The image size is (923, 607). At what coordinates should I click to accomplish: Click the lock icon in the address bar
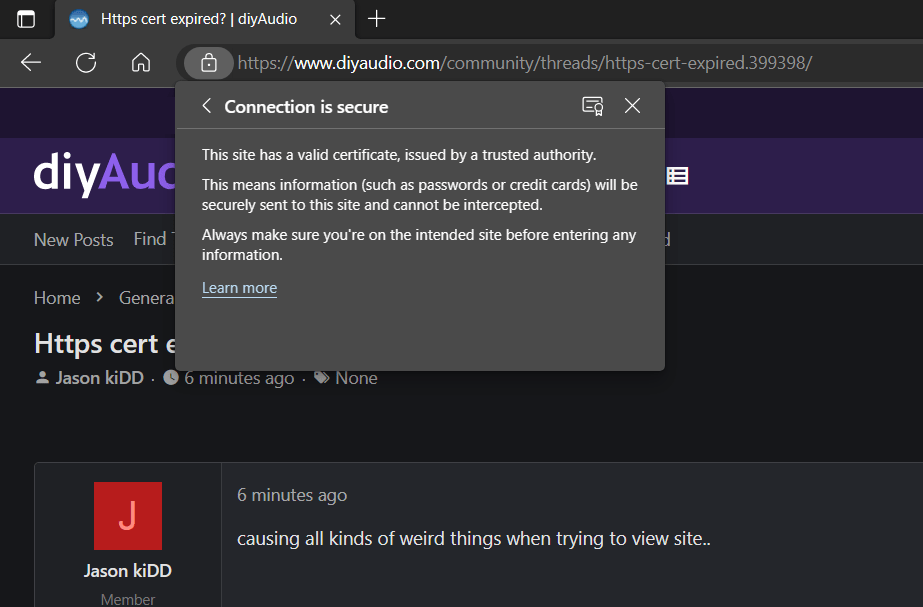coord(209,62)
